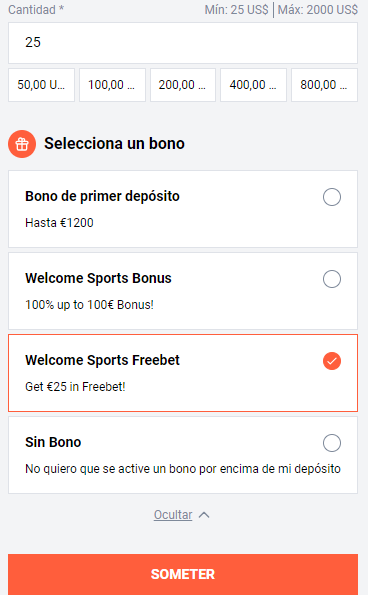Click the Selecciona un bono heading
This screenshot has height=595, width=368.
click(x=114, y=144)
